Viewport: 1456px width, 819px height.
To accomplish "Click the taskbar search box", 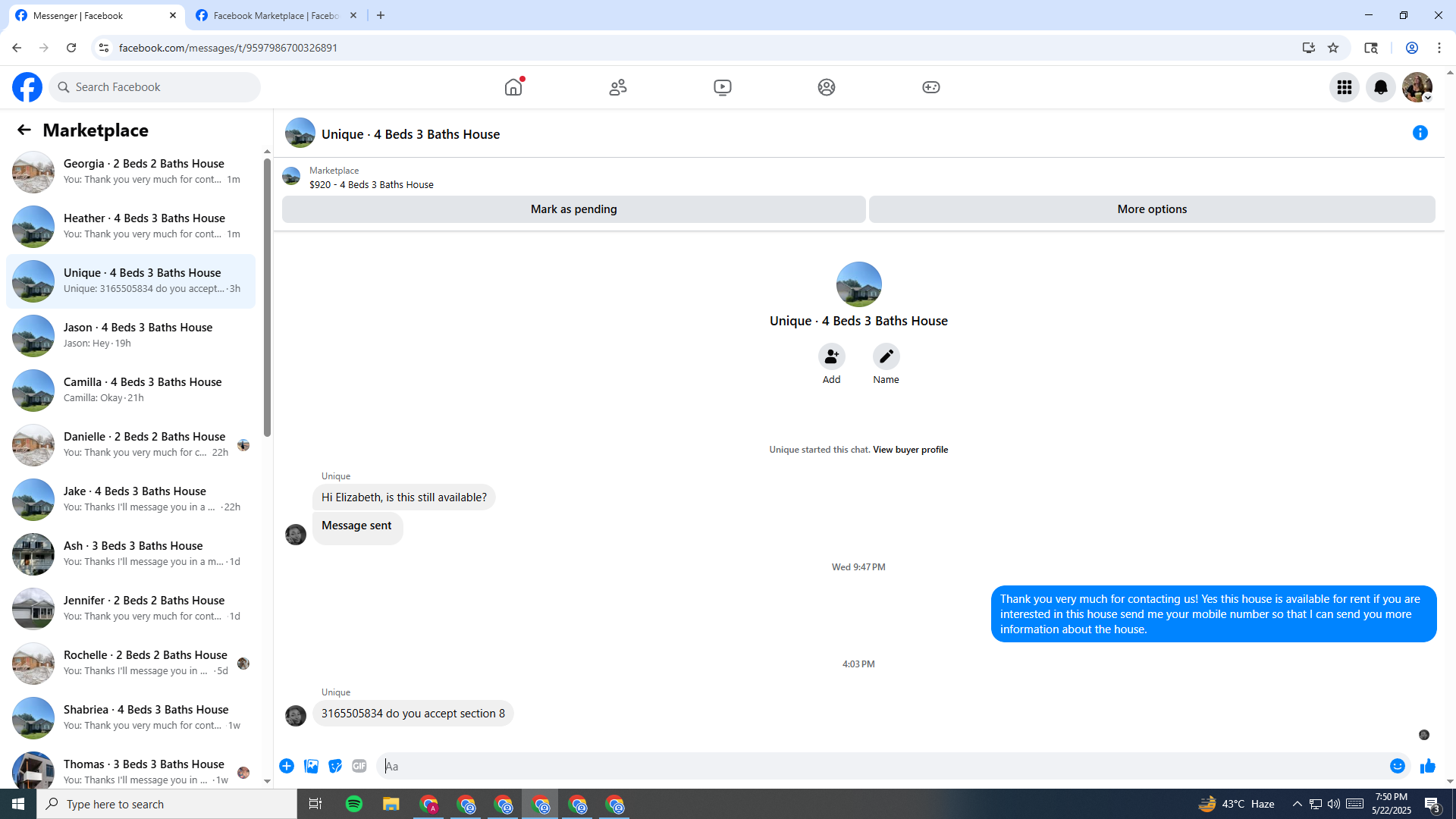I will pyautogui.click(x=167, y=804).
